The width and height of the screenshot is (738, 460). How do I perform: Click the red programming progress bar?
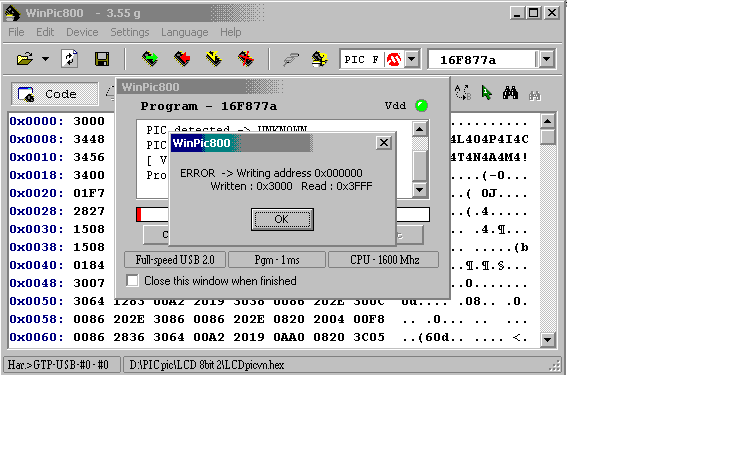pyautogui.click(x=139, y=214)
